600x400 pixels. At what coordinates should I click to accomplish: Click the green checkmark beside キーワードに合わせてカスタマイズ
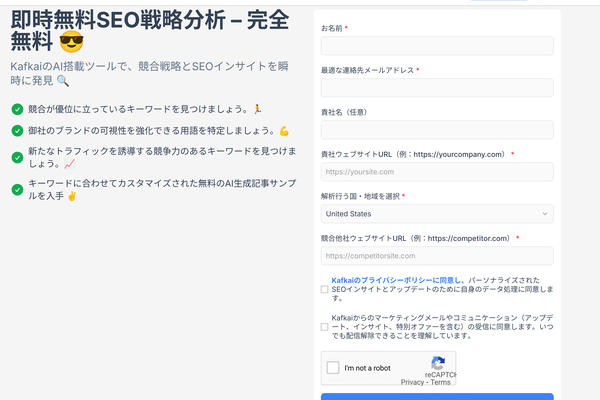click(x=17, y=190)
